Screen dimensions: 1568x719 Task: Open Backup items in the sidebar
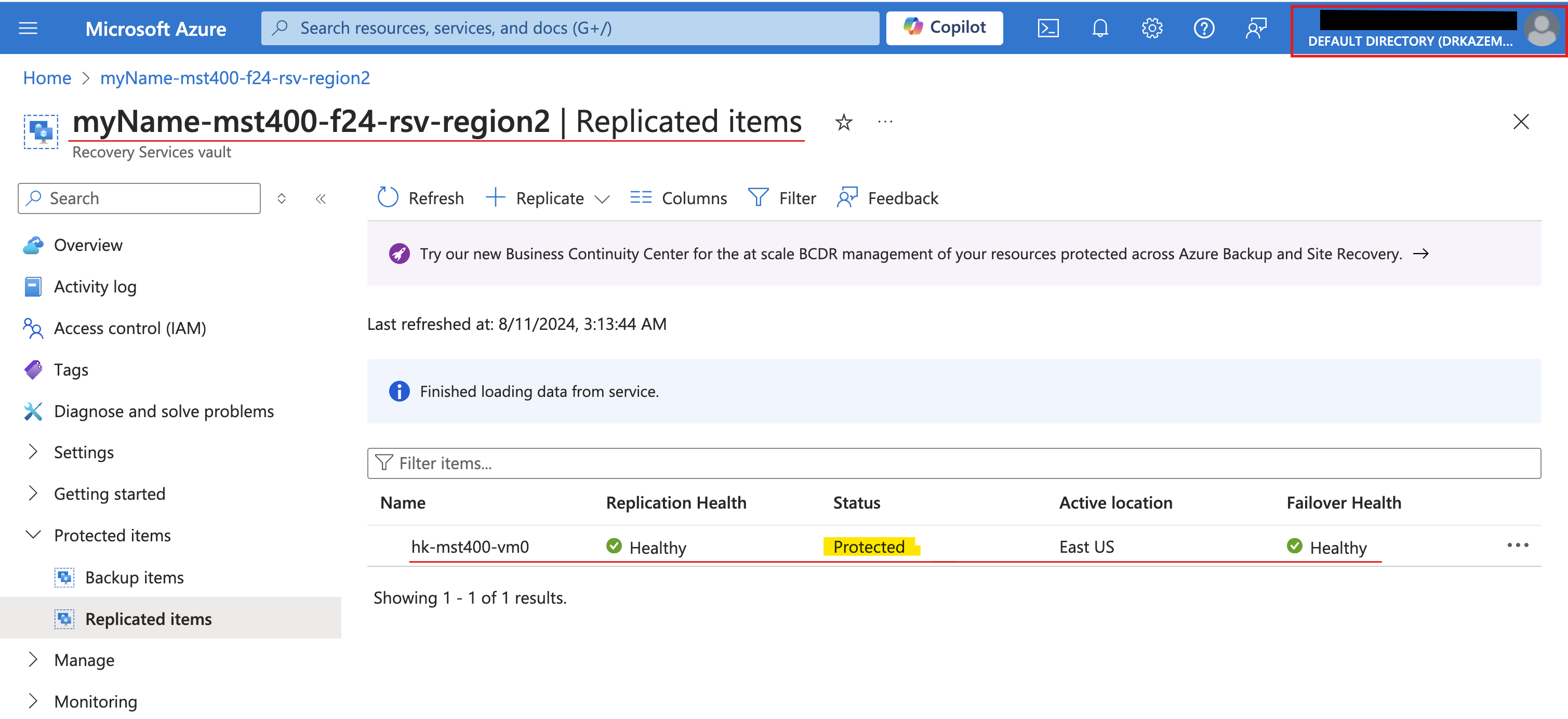pyautogui.click(x=135, y=577)
